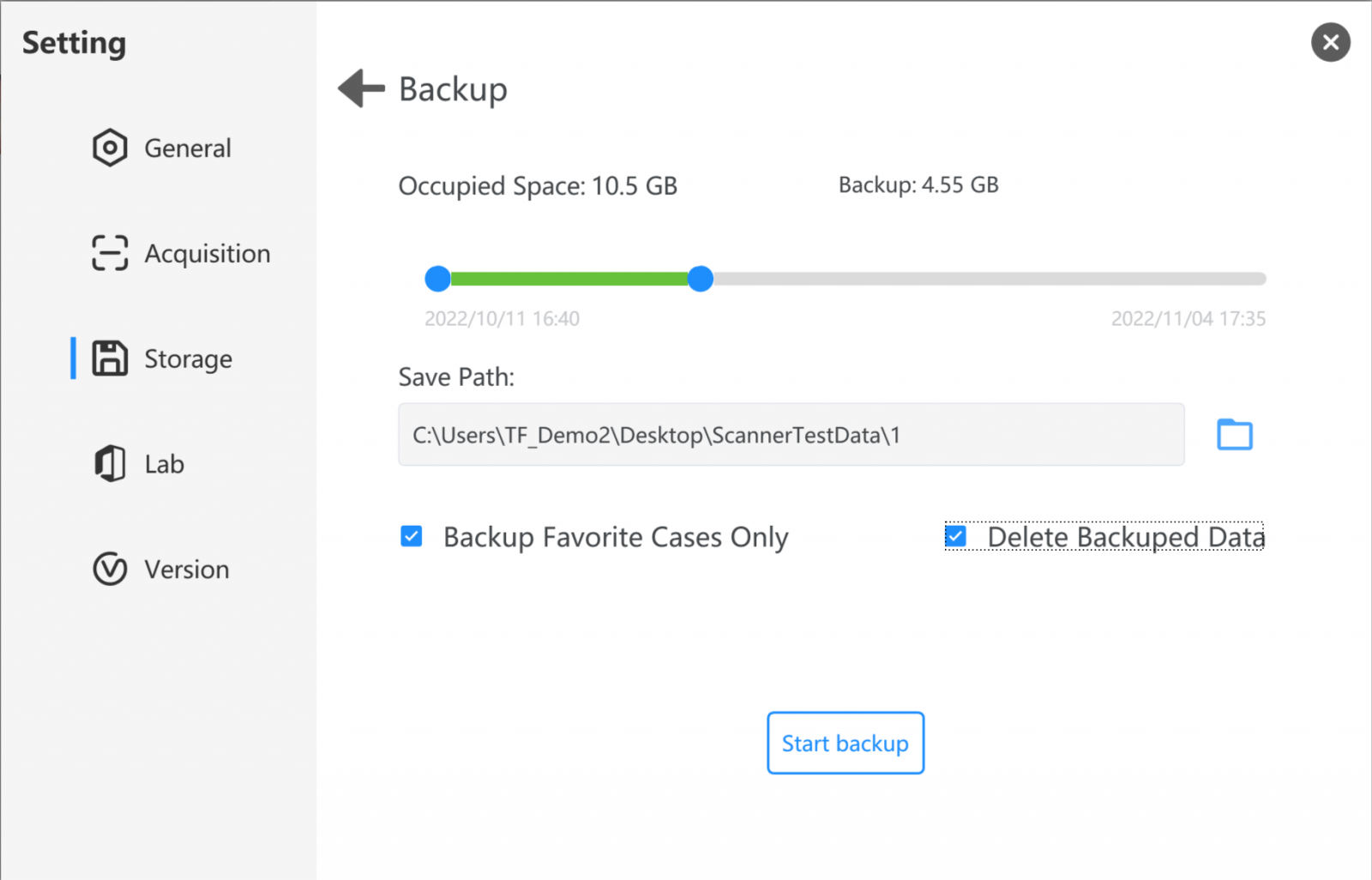Click the end date 2022/11/04 17:35

1188,319
